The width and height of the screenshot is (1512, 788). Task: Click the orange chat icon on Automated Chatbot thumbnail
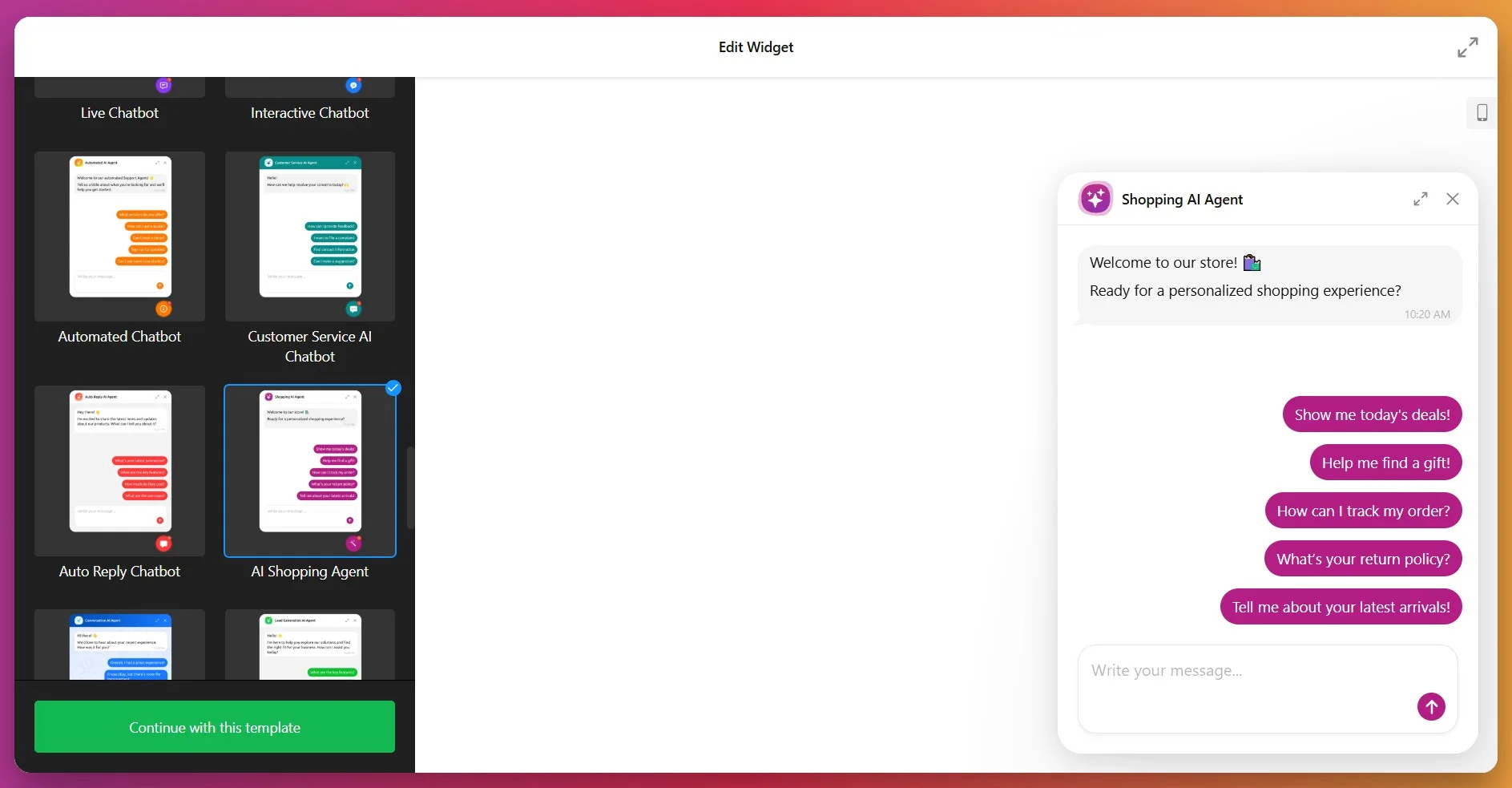pos(163,309)
